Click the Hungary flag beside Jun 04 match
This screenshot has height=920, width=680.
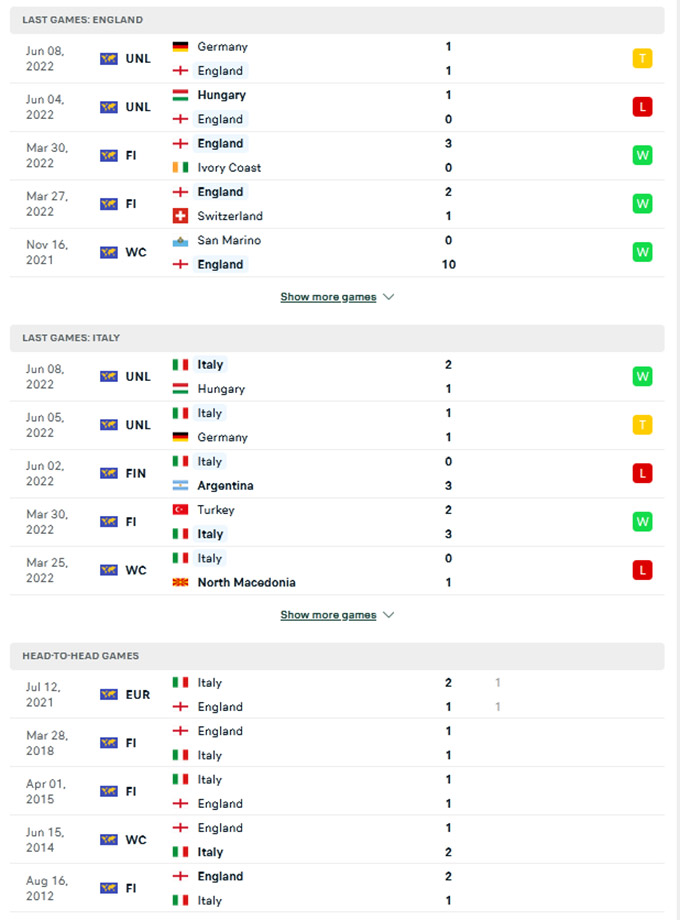(x=181, y=95)
